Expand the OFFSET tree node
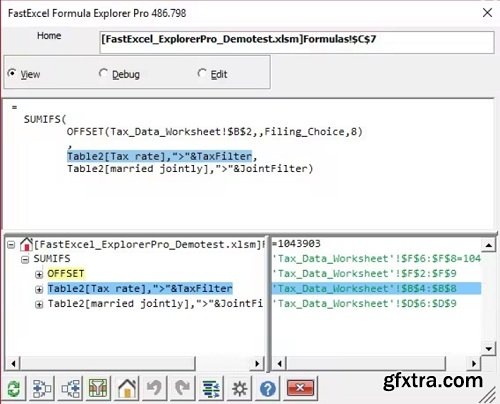Screen dimensions: 500x404 coord(39,274)
